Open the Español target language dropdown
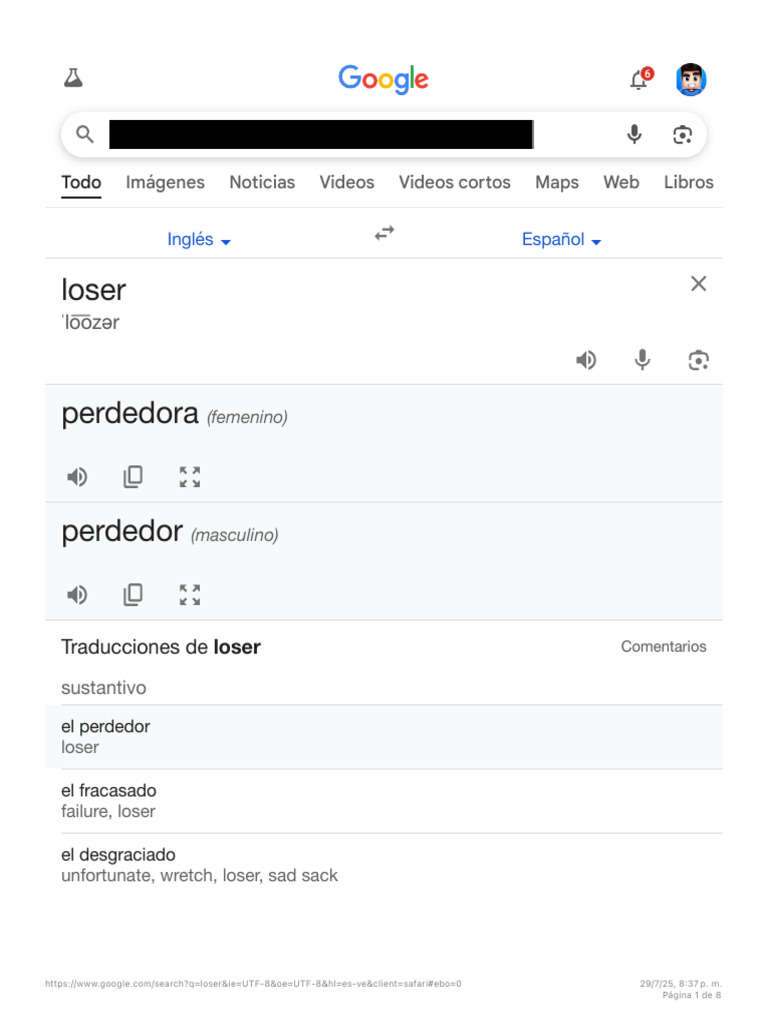This screenshot has height=1024, width=768. click(561, 240)
